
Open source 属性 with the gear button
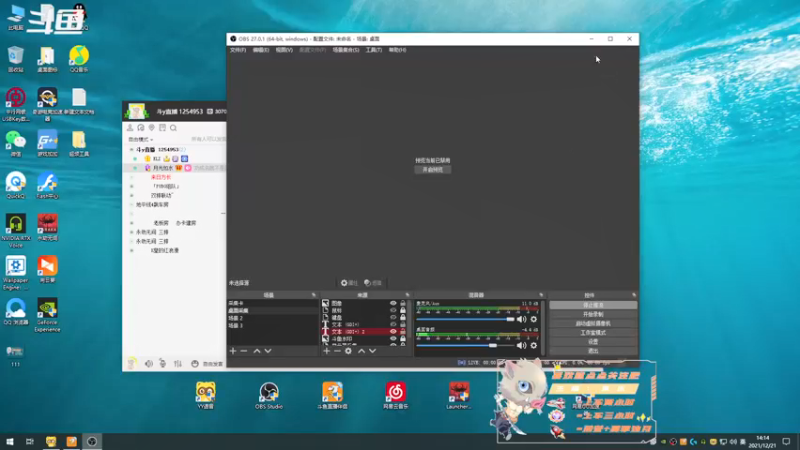(349, 283)
